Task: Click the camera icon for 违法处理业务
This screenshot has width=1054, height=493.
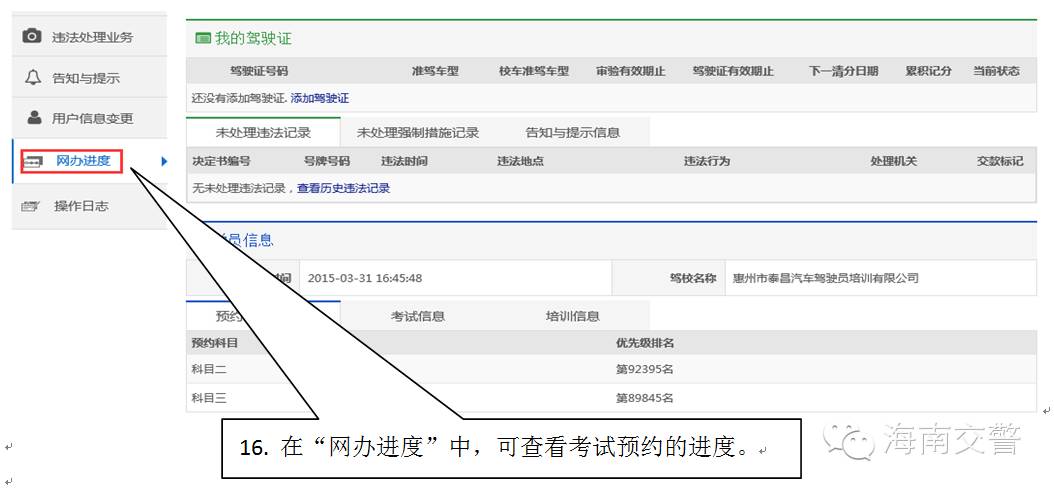Action: point(32,36)
